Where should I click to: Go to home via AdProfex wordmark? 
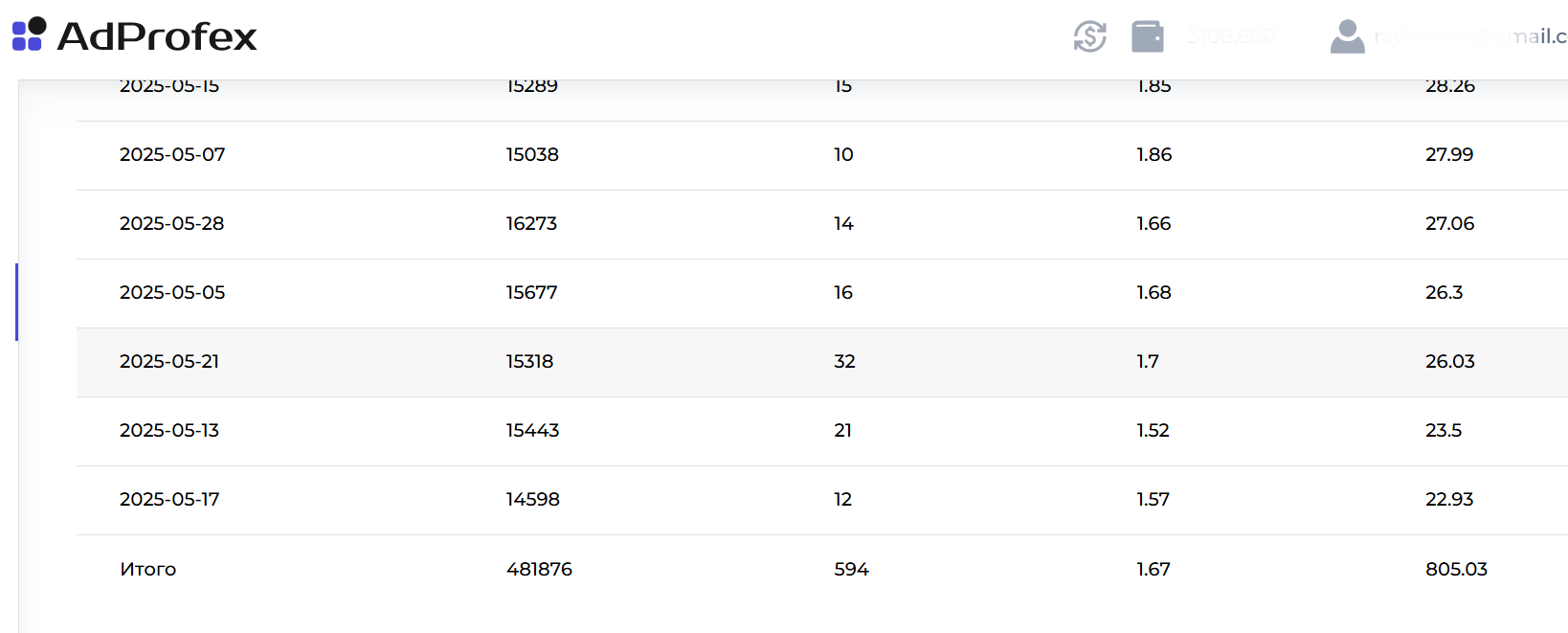click(x=157, y=36)
